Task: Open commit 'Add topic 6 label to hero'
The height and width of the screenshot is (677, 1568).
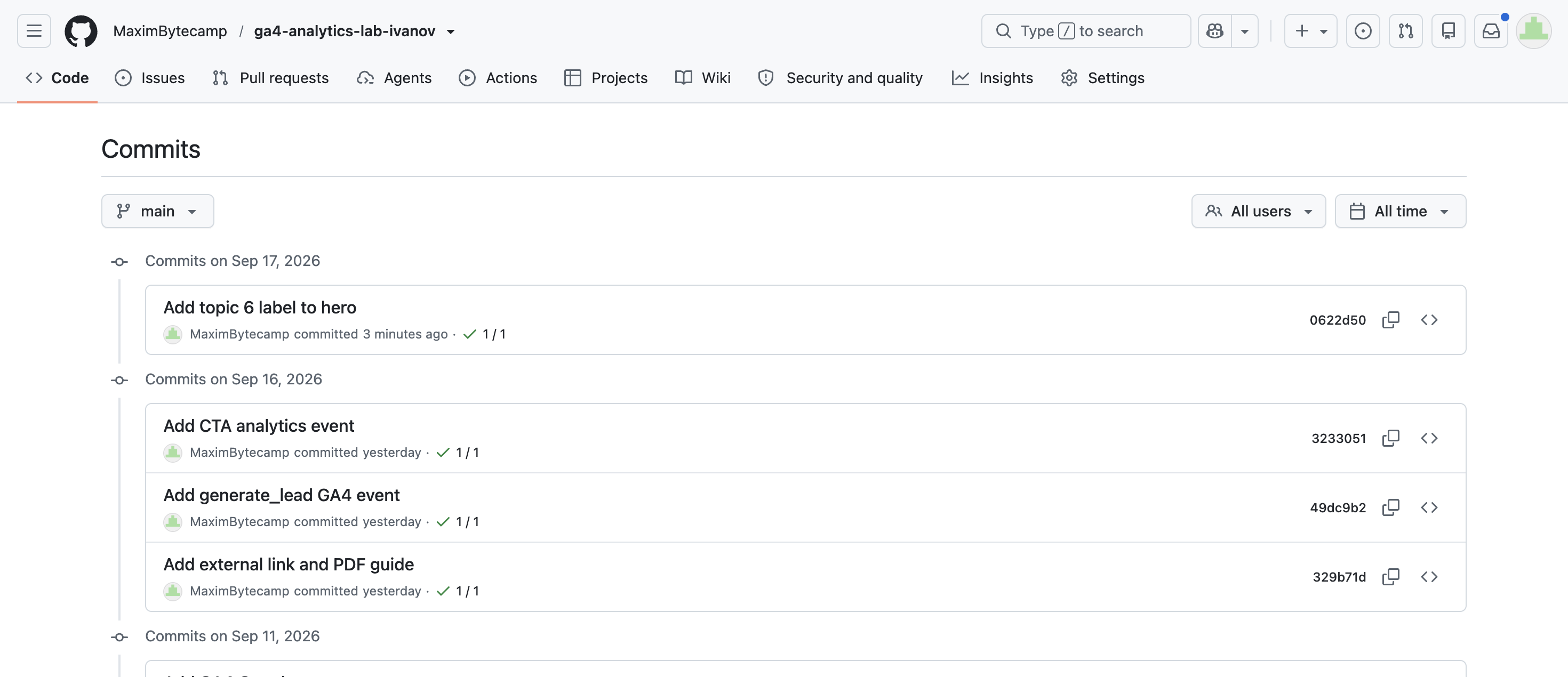Action: [x=260, y=308]
